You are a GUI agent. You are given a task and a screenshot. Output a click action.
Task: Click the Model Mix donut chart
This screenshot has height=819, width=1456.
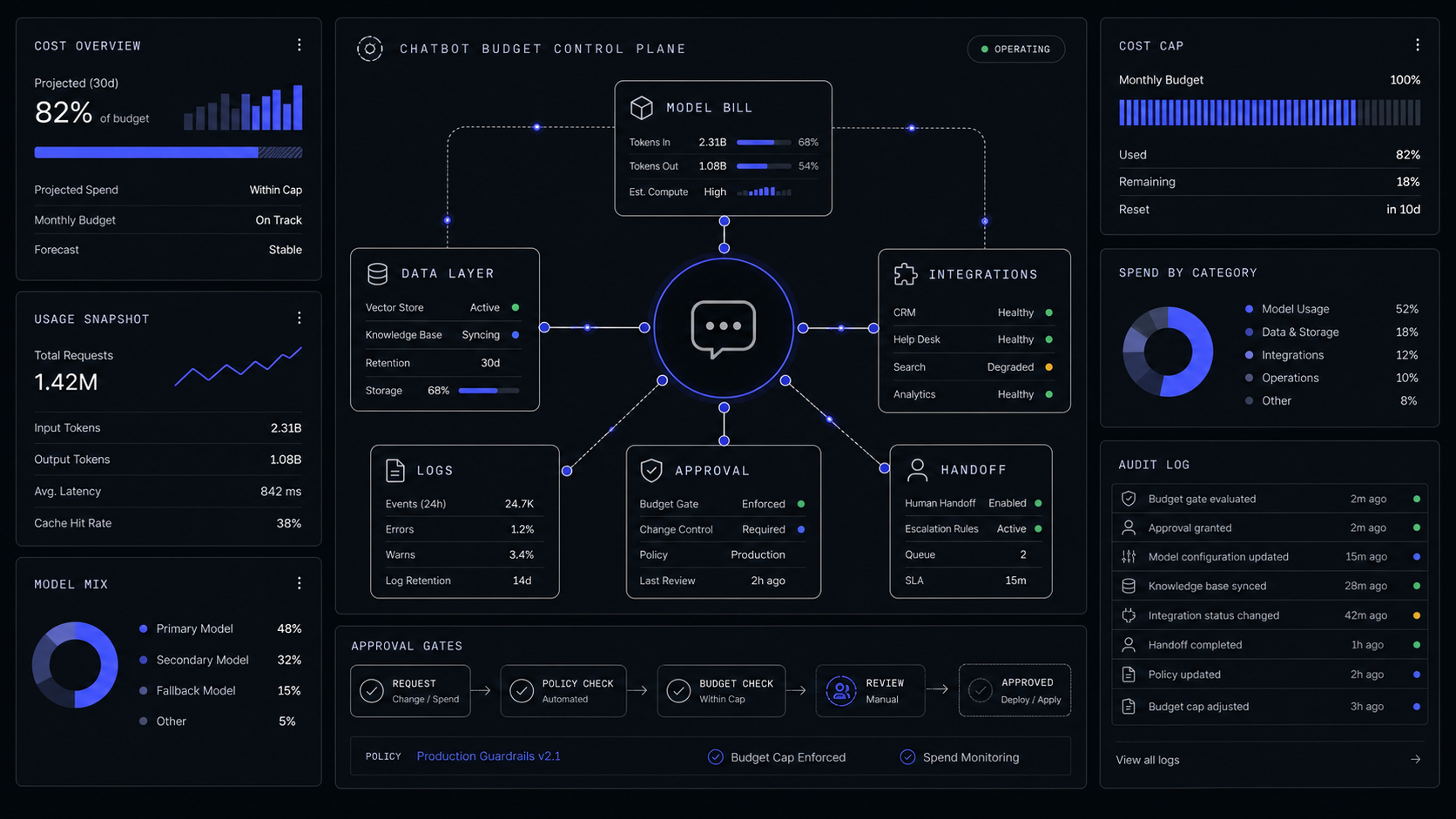point(76,665)
